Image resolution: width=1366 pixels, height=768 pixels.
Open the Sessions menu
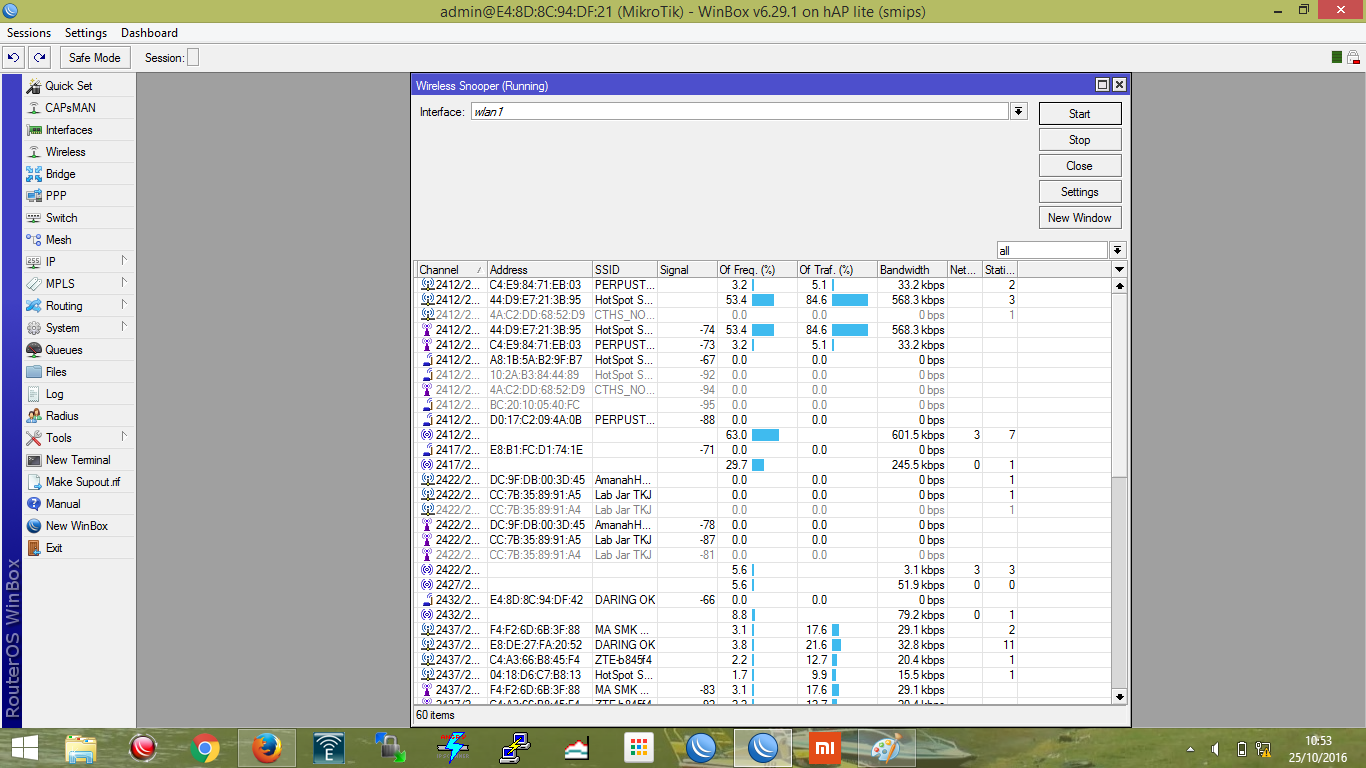29,33
